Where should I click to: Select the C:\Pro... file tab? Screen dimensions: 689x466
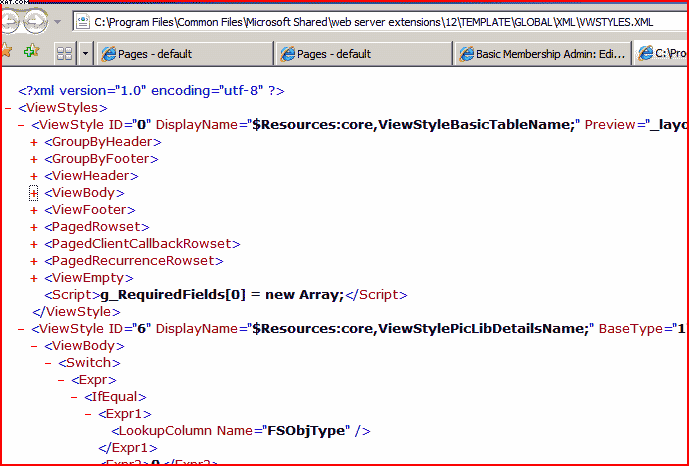point(662,54)
